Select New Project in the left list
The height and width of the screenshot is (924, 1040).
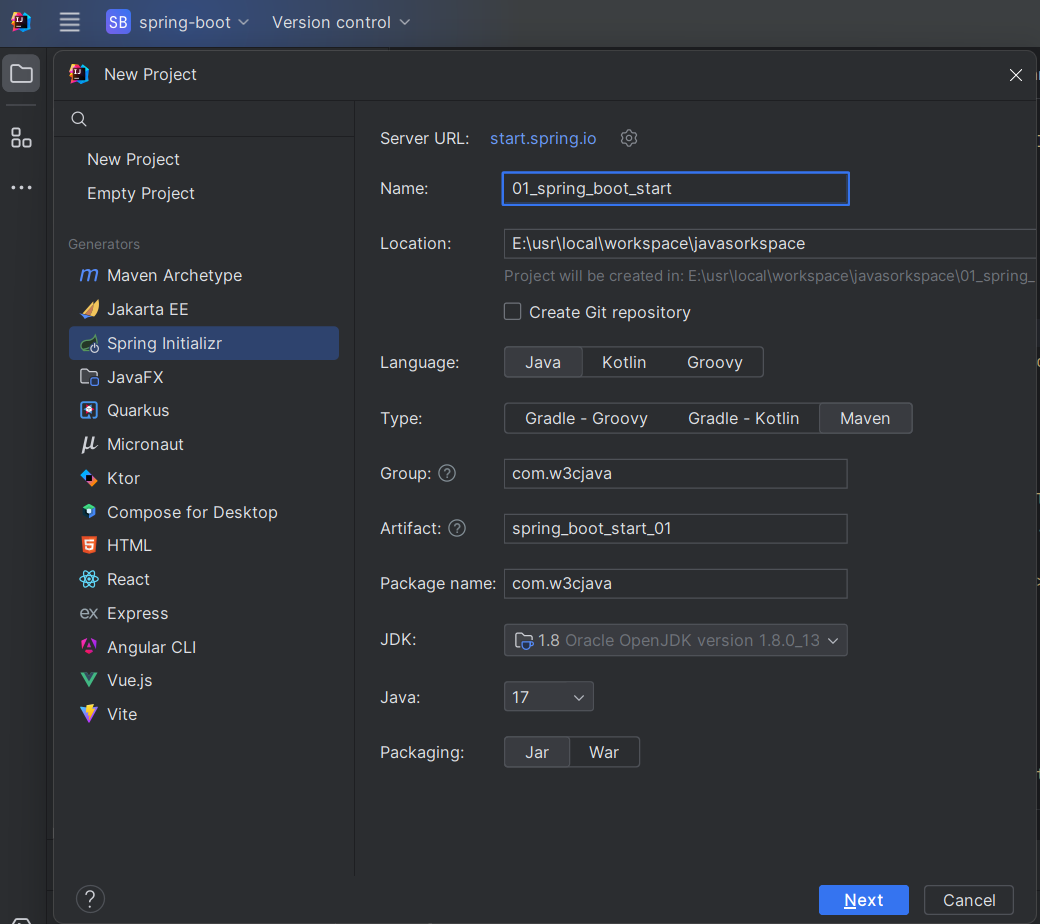[133, 159]
